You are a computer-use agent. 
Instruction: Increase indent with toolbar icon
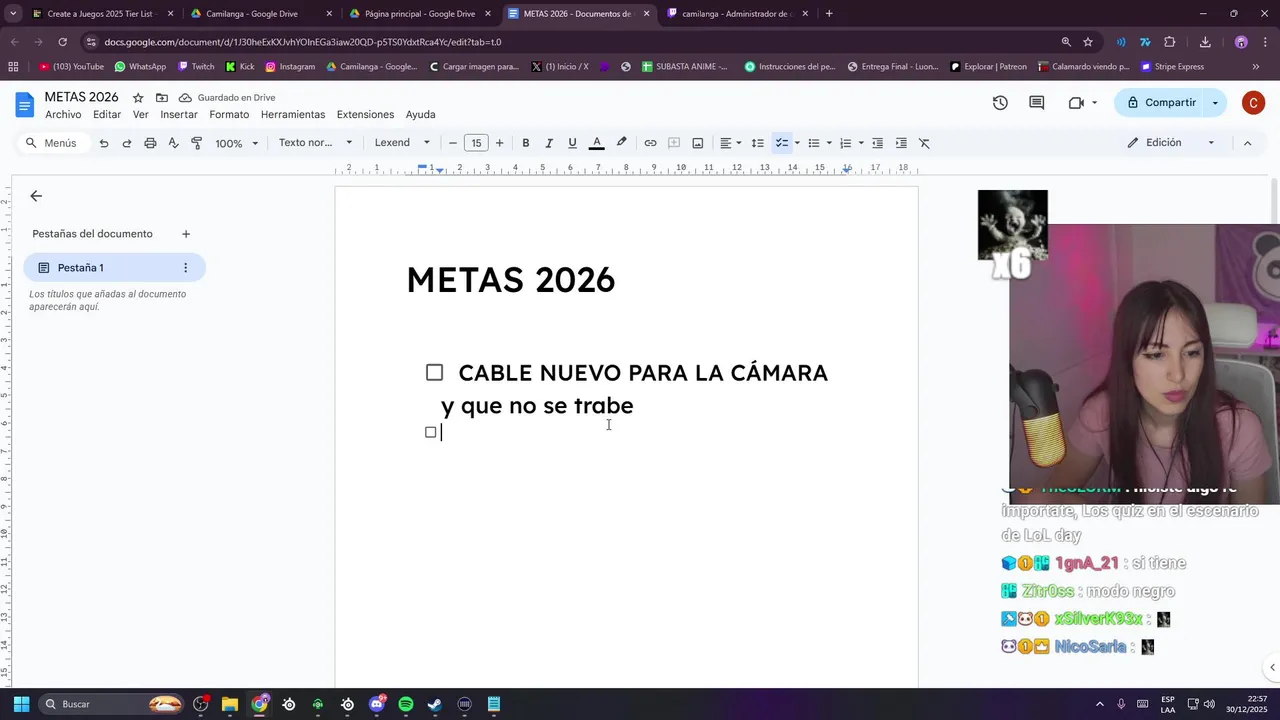pos(901,143)
